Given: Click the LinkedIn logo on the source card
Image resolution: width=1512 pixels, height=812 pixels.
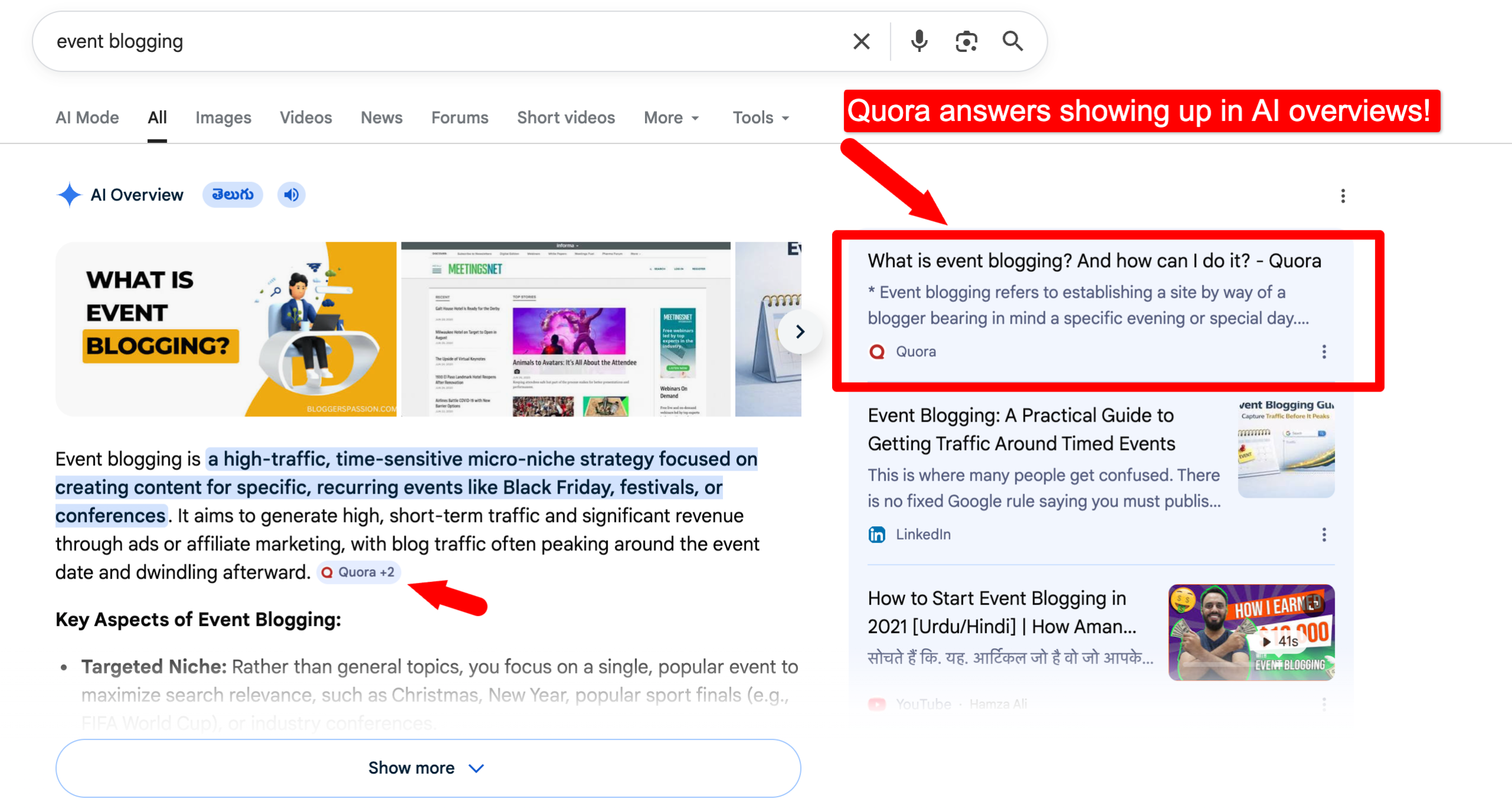Looking at the screenshot, I should point(877,534).
